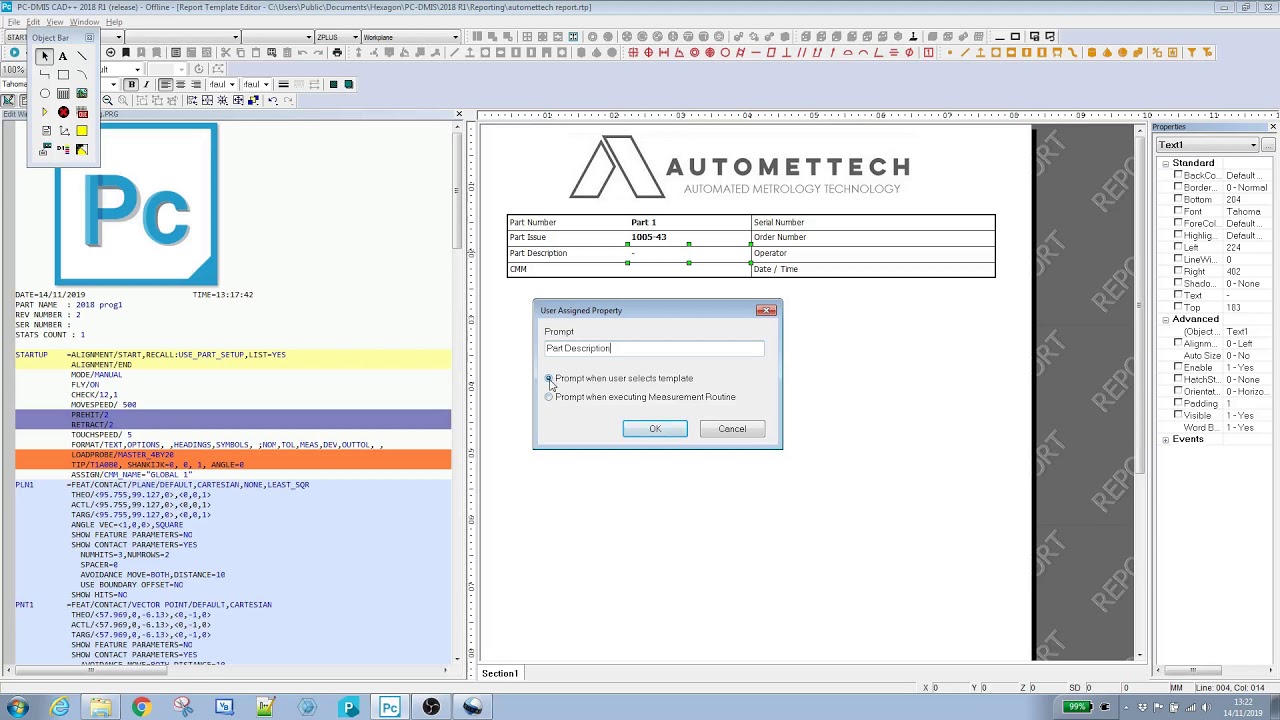
Task: Toggle italic formatting button
Action: [x=146, y=84]
